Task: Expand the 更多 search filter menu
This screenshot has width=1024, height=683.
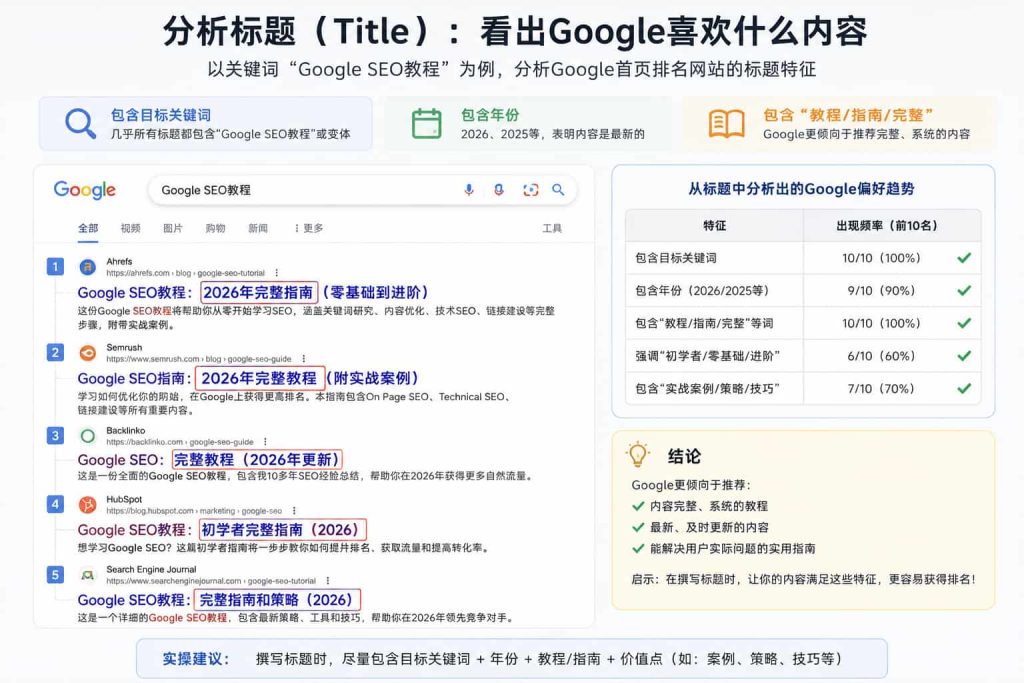Action: 308,228
